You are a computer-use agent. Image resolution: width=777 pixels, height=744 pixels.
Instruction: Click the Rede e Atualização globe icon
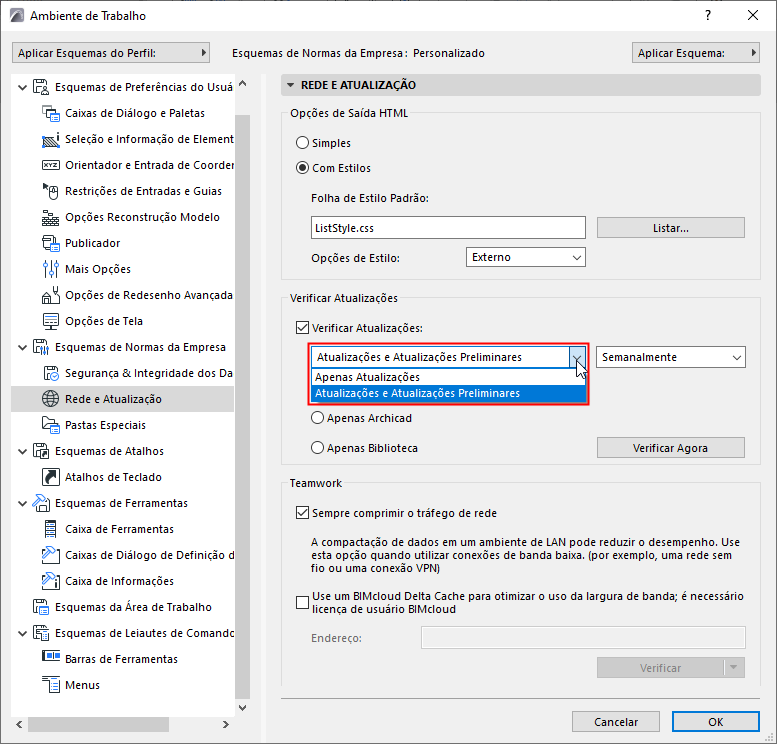[51, 399]
